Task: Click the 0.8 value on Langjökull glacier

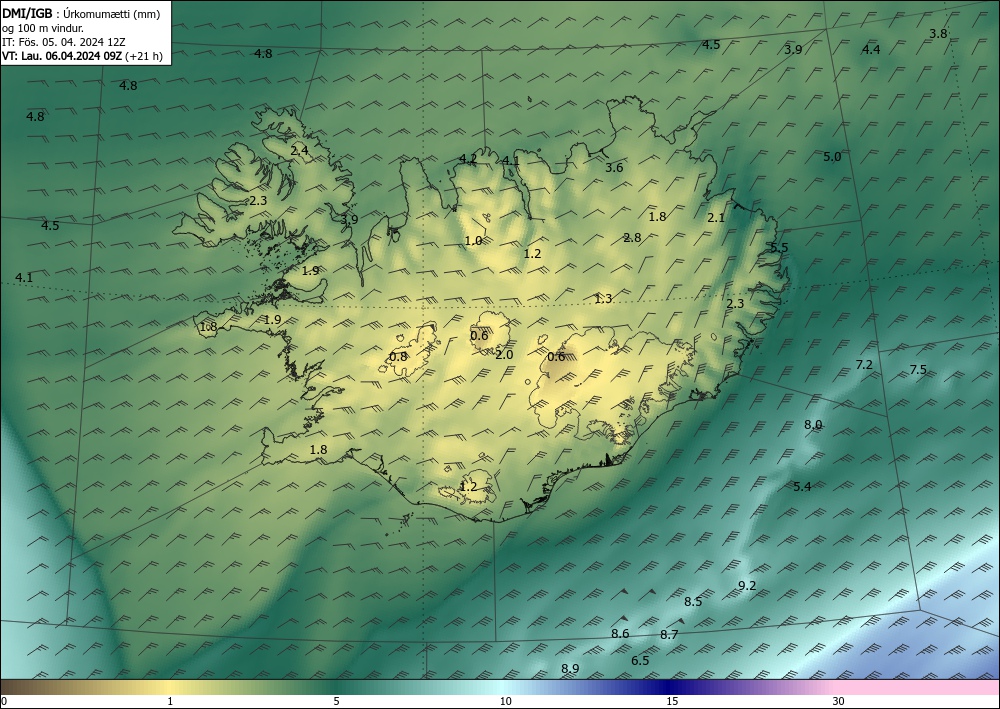Action: [x=398, y=357]
